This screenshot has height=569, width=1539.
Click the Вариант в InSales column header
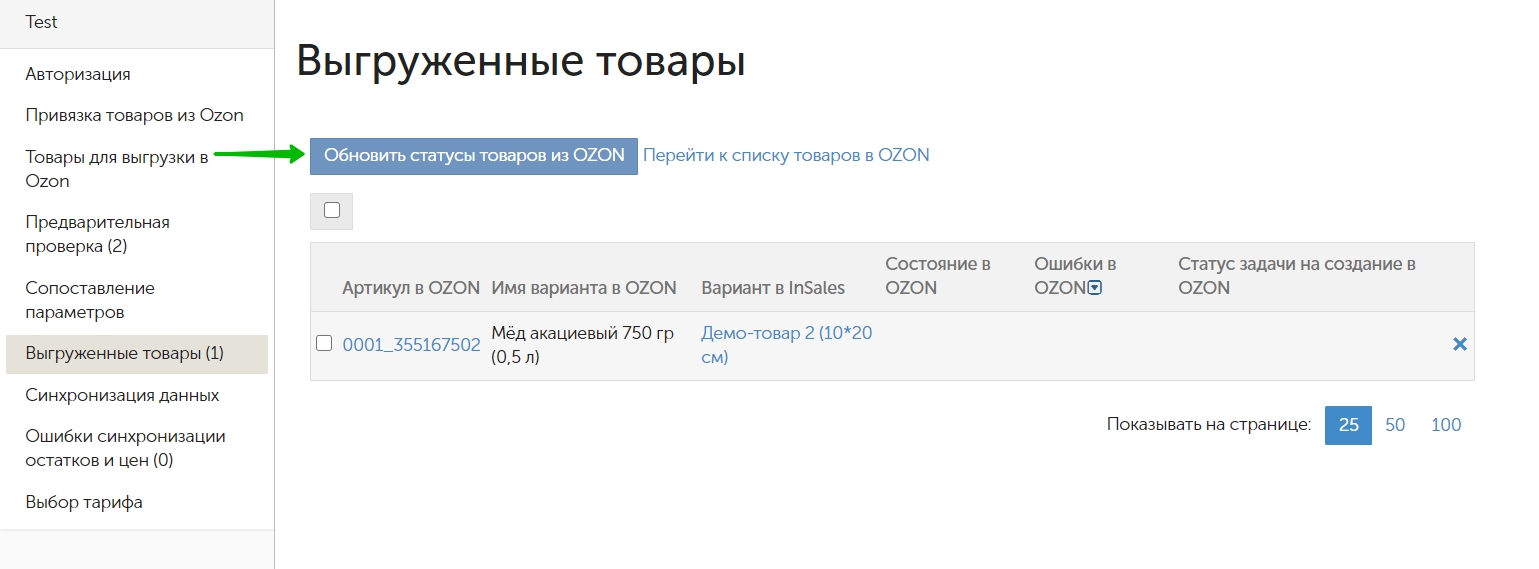click(x=773, y=288)
